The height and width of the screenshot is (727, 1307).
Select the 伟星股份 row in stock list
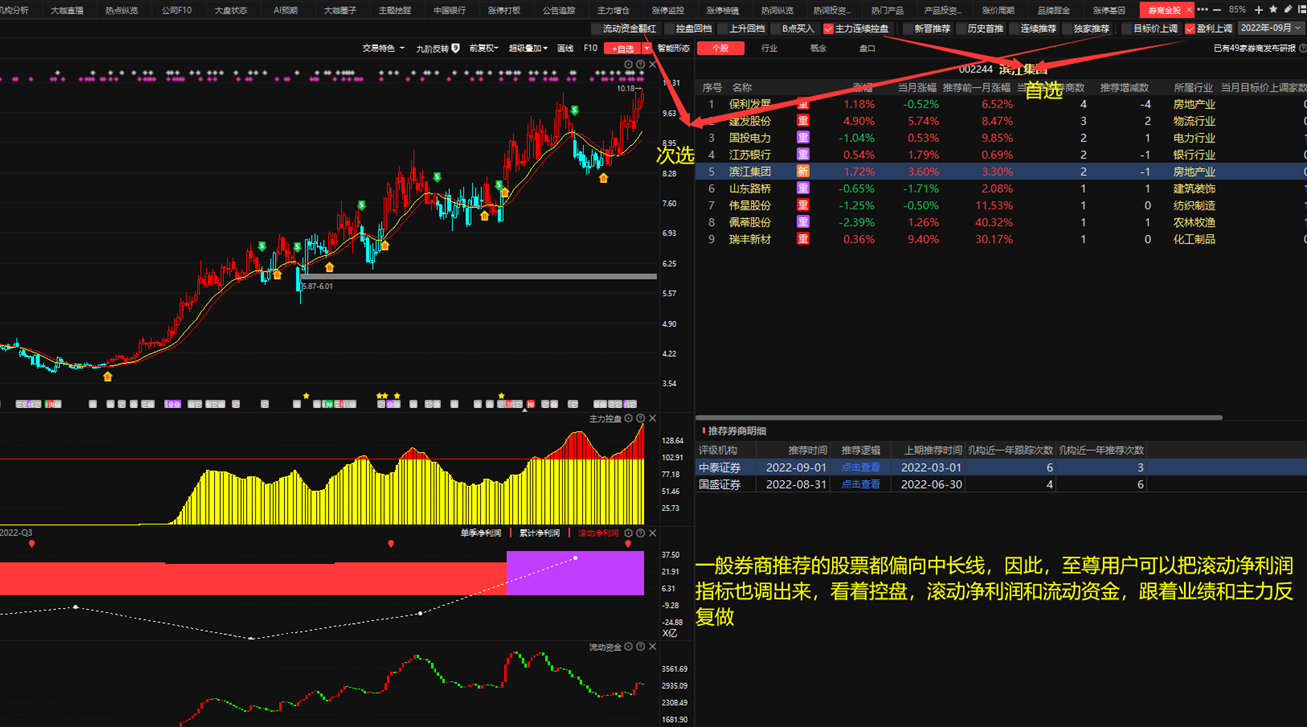point(1001,205)
